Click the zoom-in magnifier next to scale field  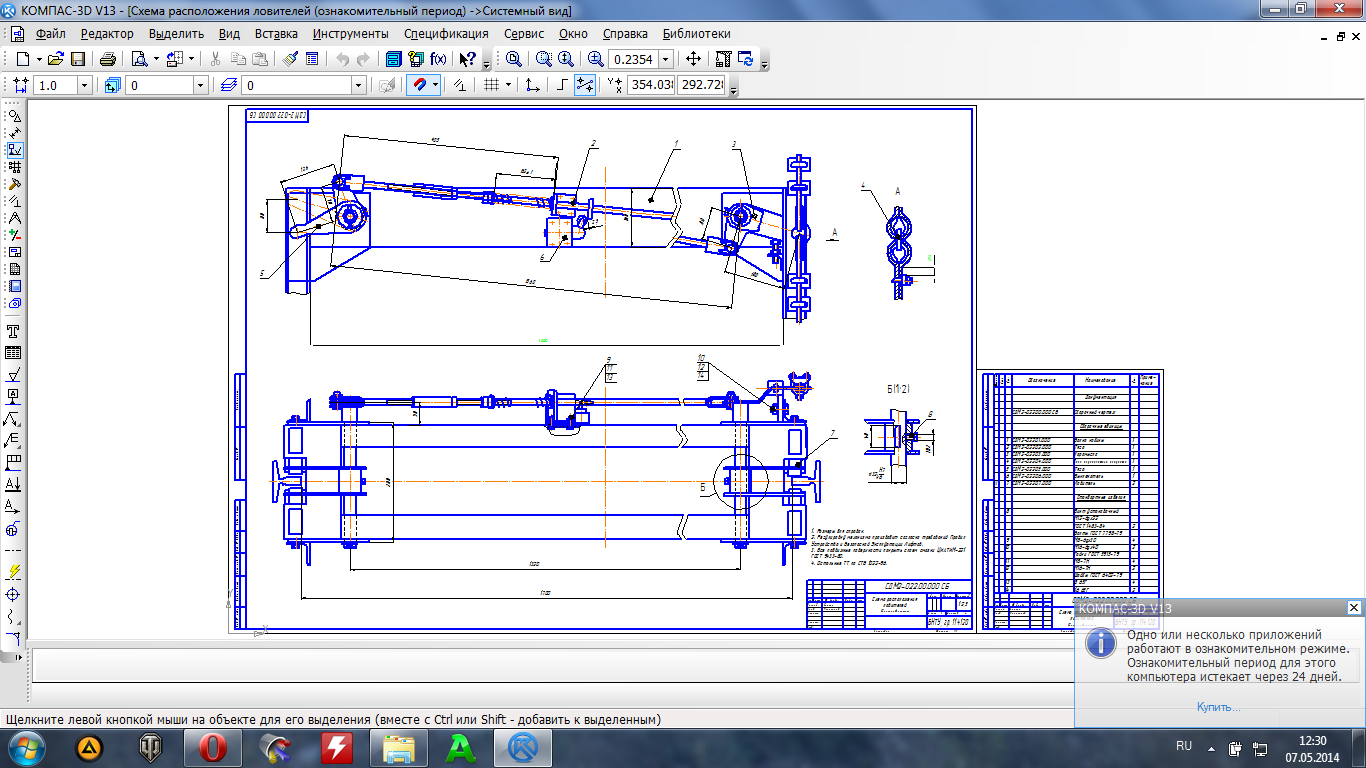(596, 59)
